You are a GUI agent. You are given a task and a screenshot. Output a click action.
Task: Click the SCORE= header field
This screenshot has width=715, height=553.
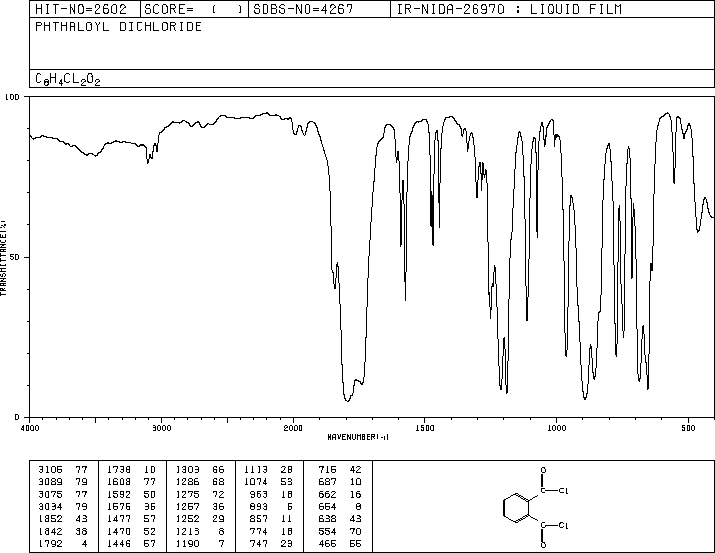tap(193, 9)
